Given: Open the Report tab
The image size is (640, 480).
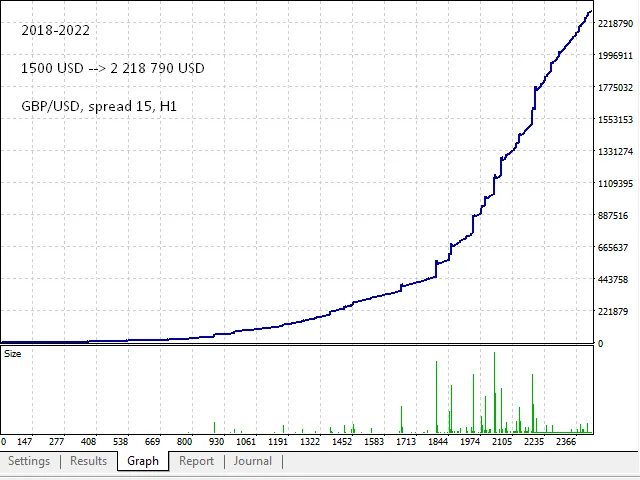Looking at the screenshot, I should tap(196, 461).
